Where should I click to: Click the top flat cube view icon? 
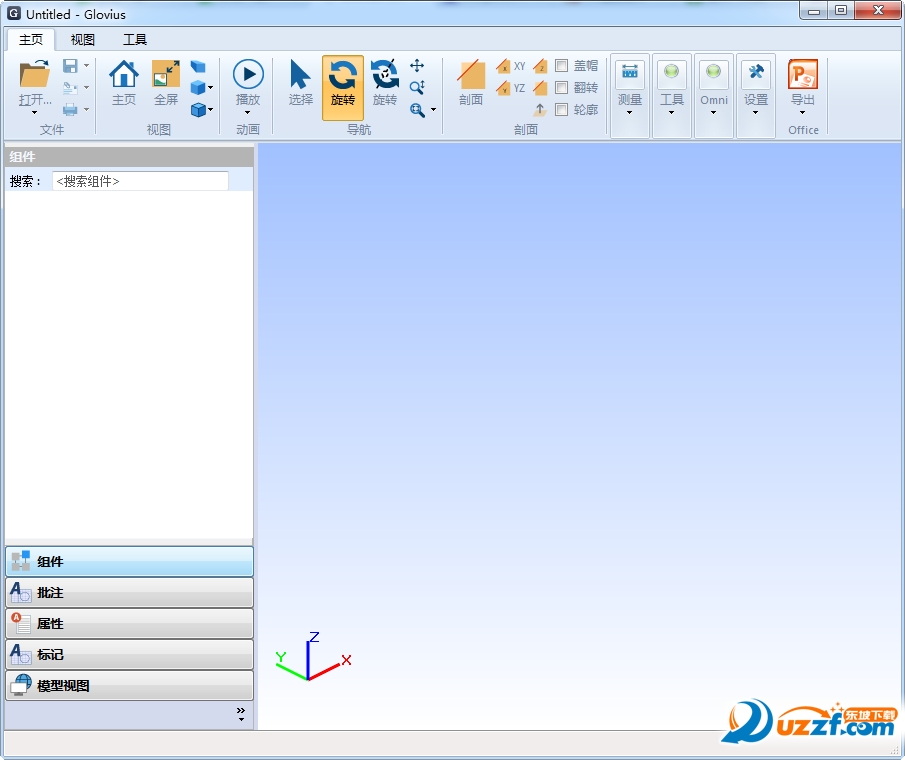(x=198, y=66)
